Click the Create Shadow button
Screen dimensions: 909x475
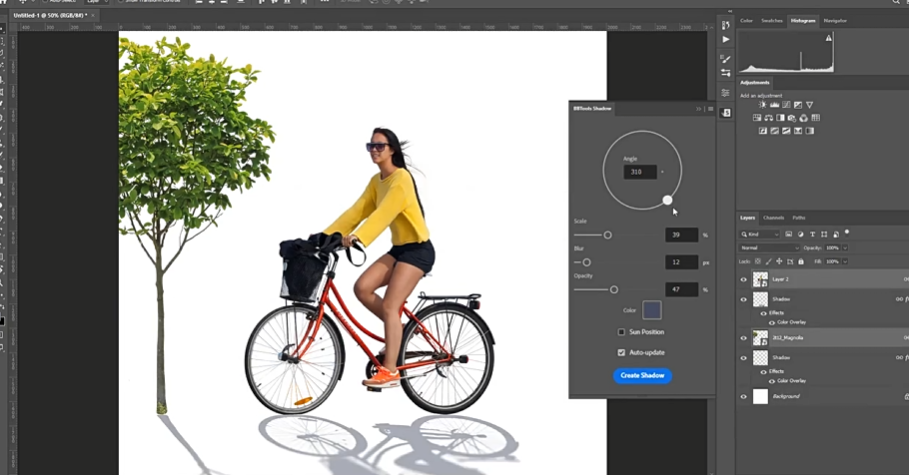pos(642,376)
